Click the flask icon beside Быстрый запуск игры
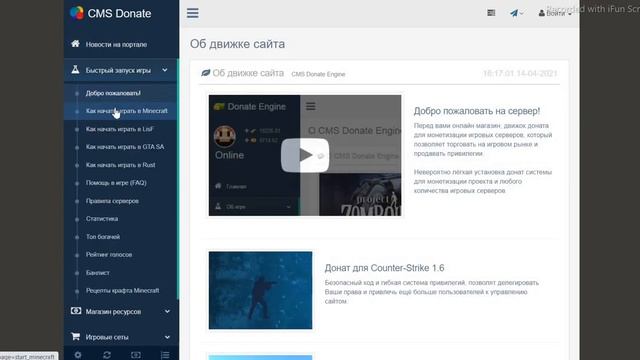Screen dimensions: 640x360 click(x=75, y=70)
